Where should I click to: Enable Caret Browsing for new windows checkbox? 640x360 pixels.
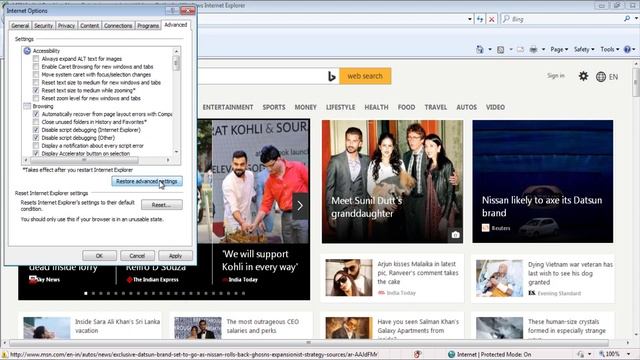36,67
